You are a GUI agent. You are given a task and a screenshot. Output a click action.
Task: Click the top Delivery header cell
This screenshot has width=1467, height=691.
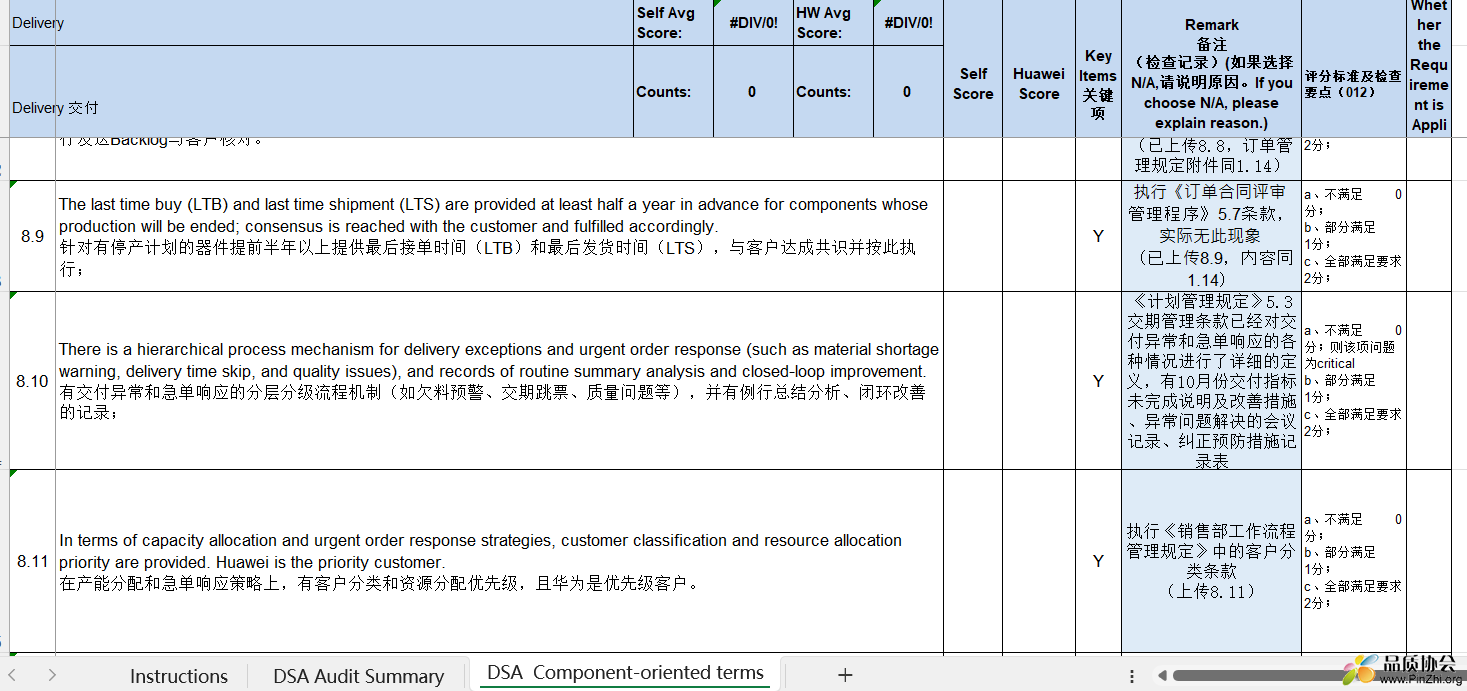point(321,22)
